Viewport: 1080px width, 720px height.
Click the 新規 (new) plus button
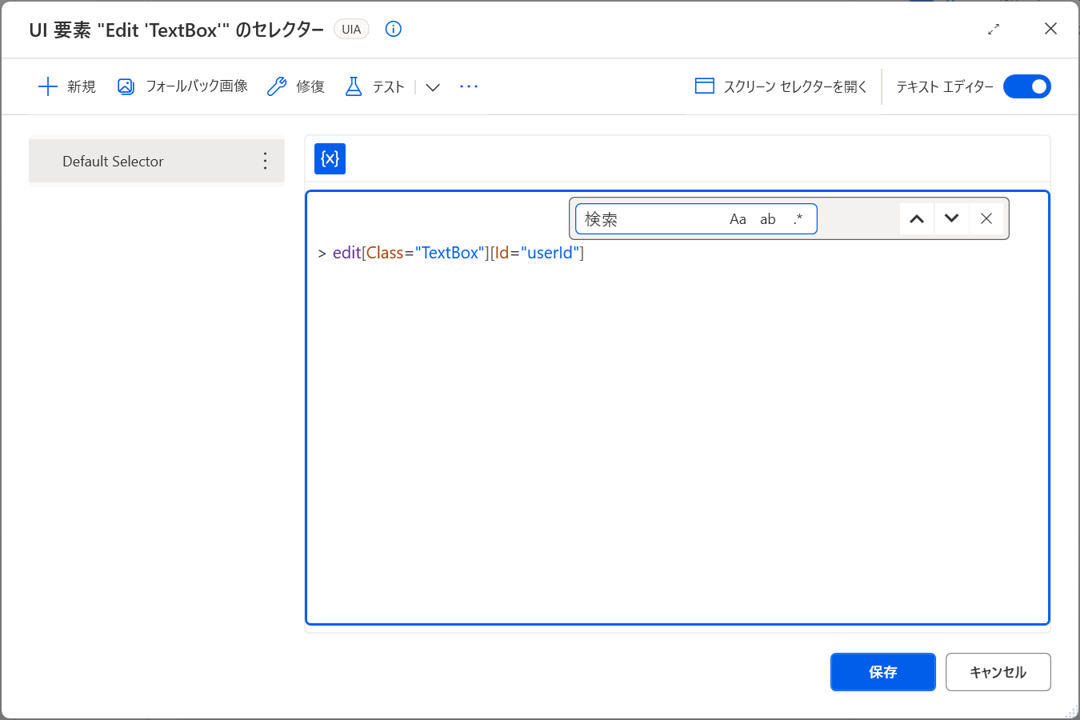pyautogui.click(x=67, y=87)
